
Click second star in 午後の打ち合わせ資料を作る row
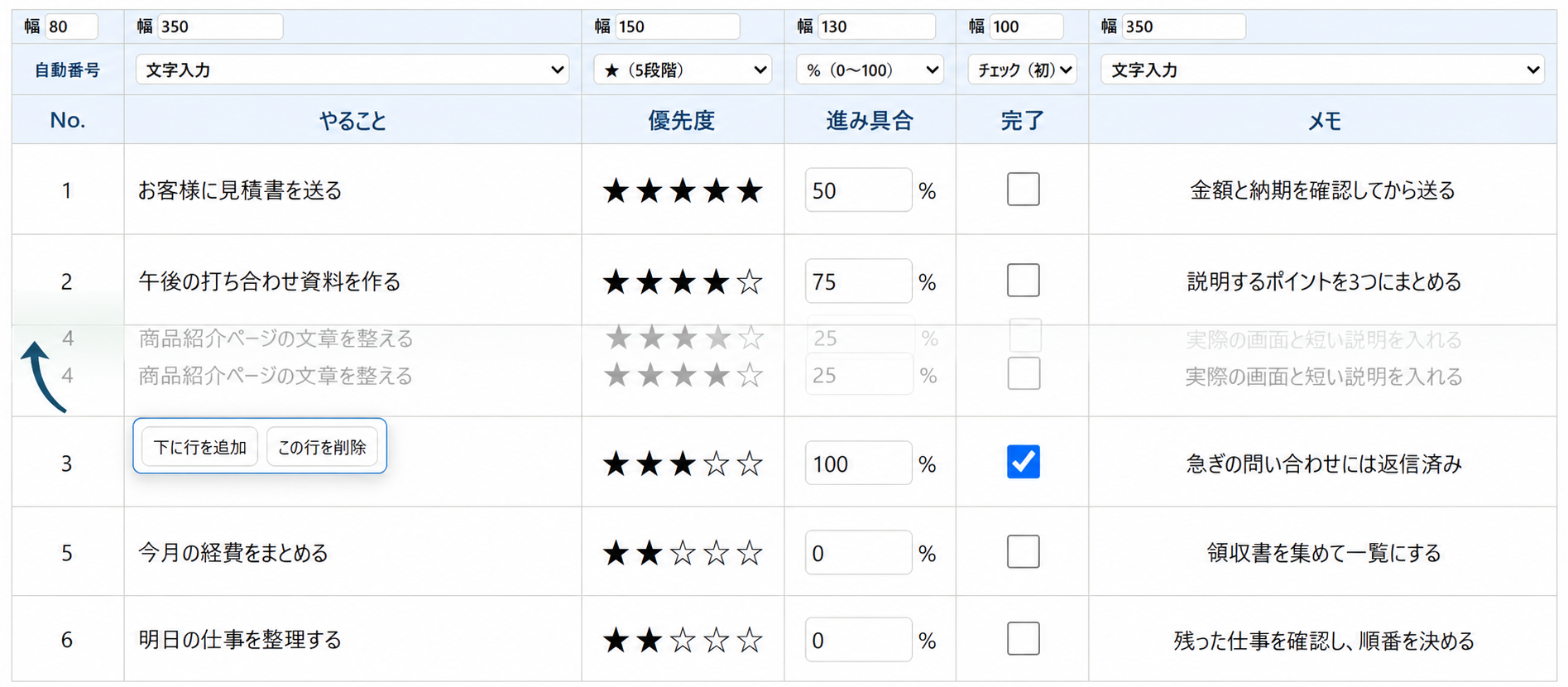650,282
